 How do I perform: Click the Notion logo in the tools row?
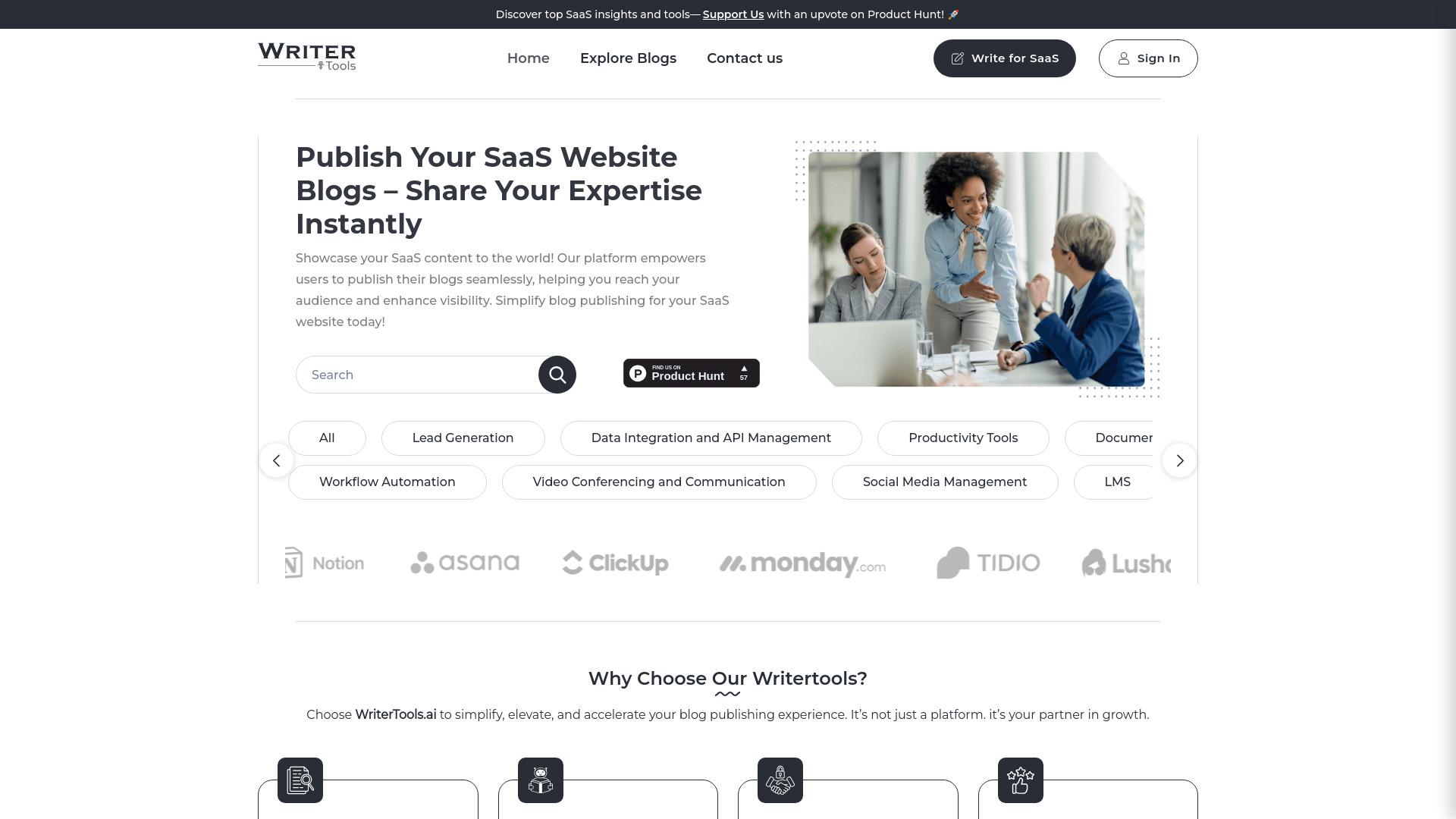pyautogui.click(x=323, y=562)
